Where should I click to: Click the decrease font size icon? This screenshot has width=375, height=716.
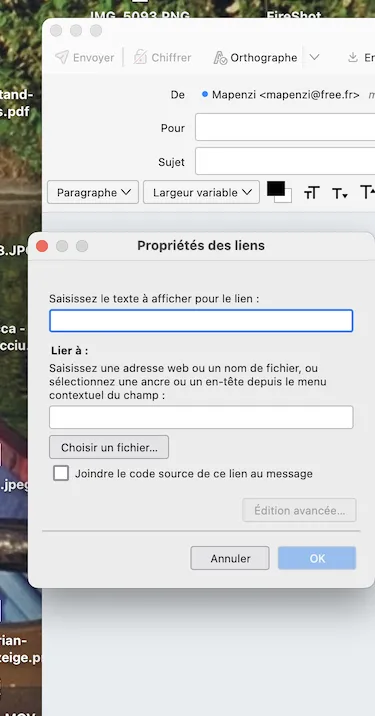coord(340,193)
